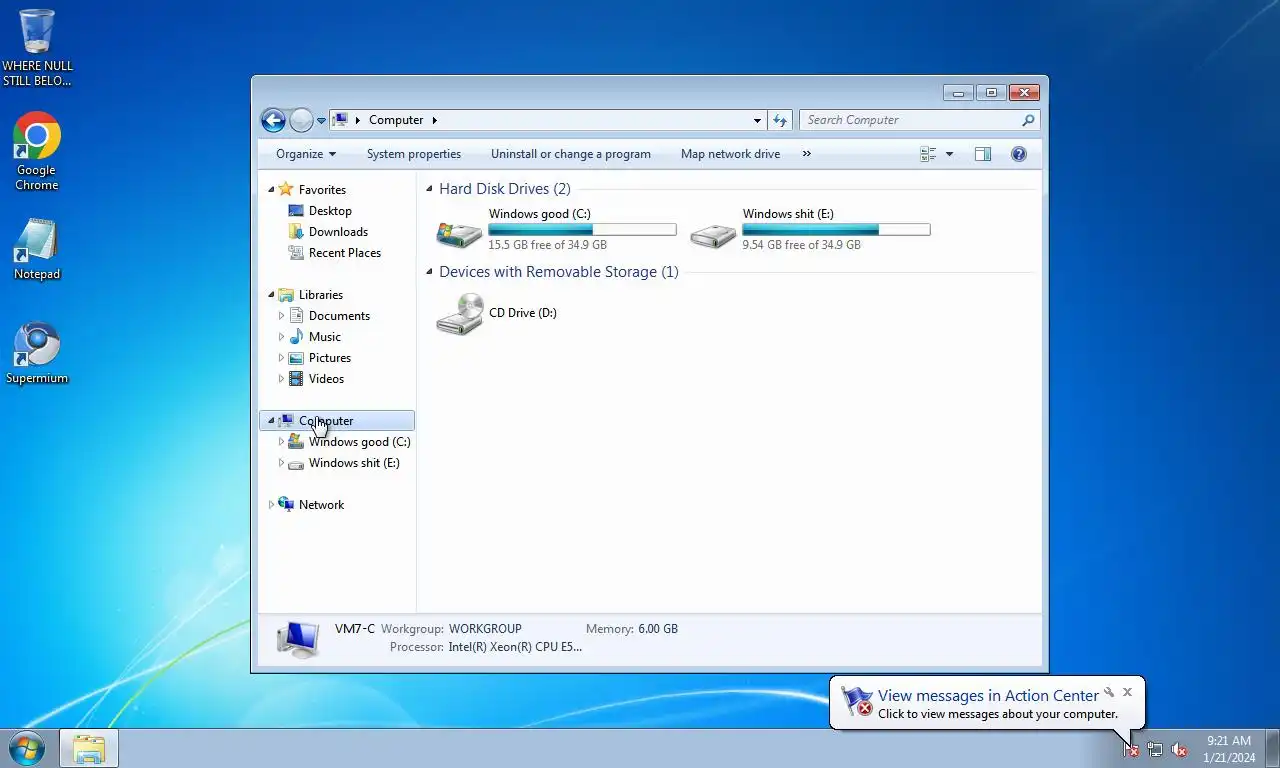1280x768 pixels.
Task: Open the view options dropdown arrow
Action: pos(949,154)
